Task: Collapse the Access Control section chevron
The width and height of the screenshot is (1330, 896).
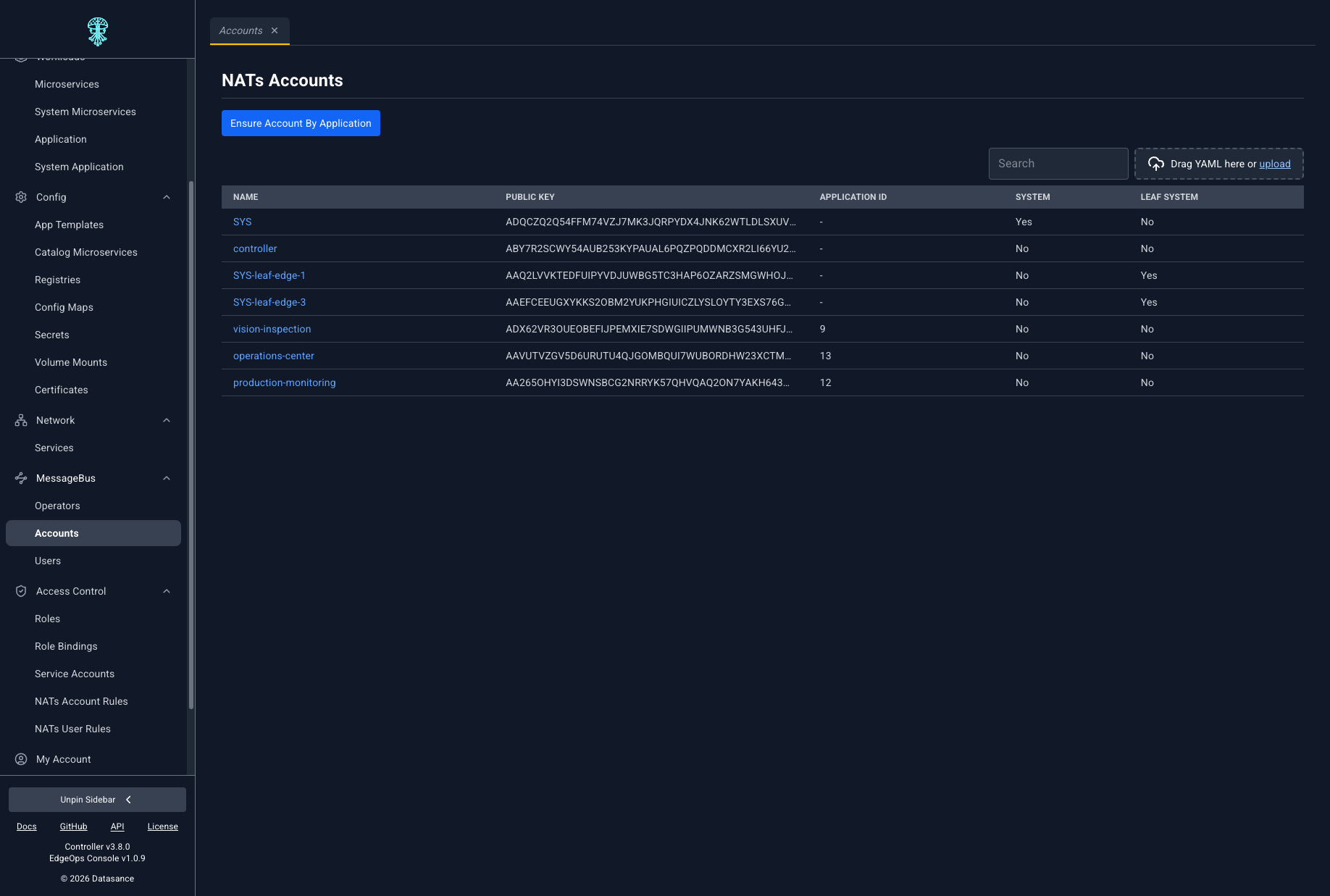Action: click(167, 591)
